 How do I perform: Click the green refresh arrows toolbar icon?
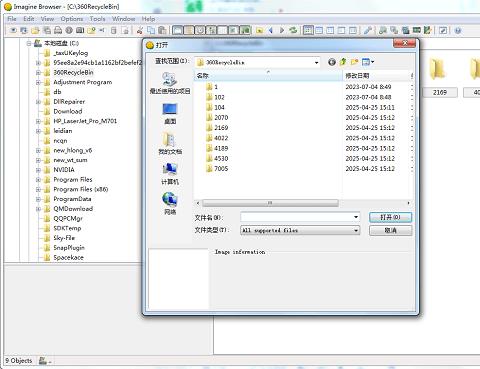coord(293,31)
